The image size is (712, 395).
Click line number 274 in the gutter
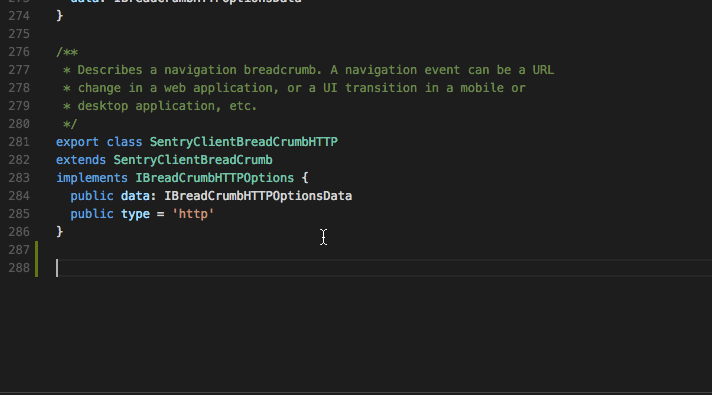19,16
